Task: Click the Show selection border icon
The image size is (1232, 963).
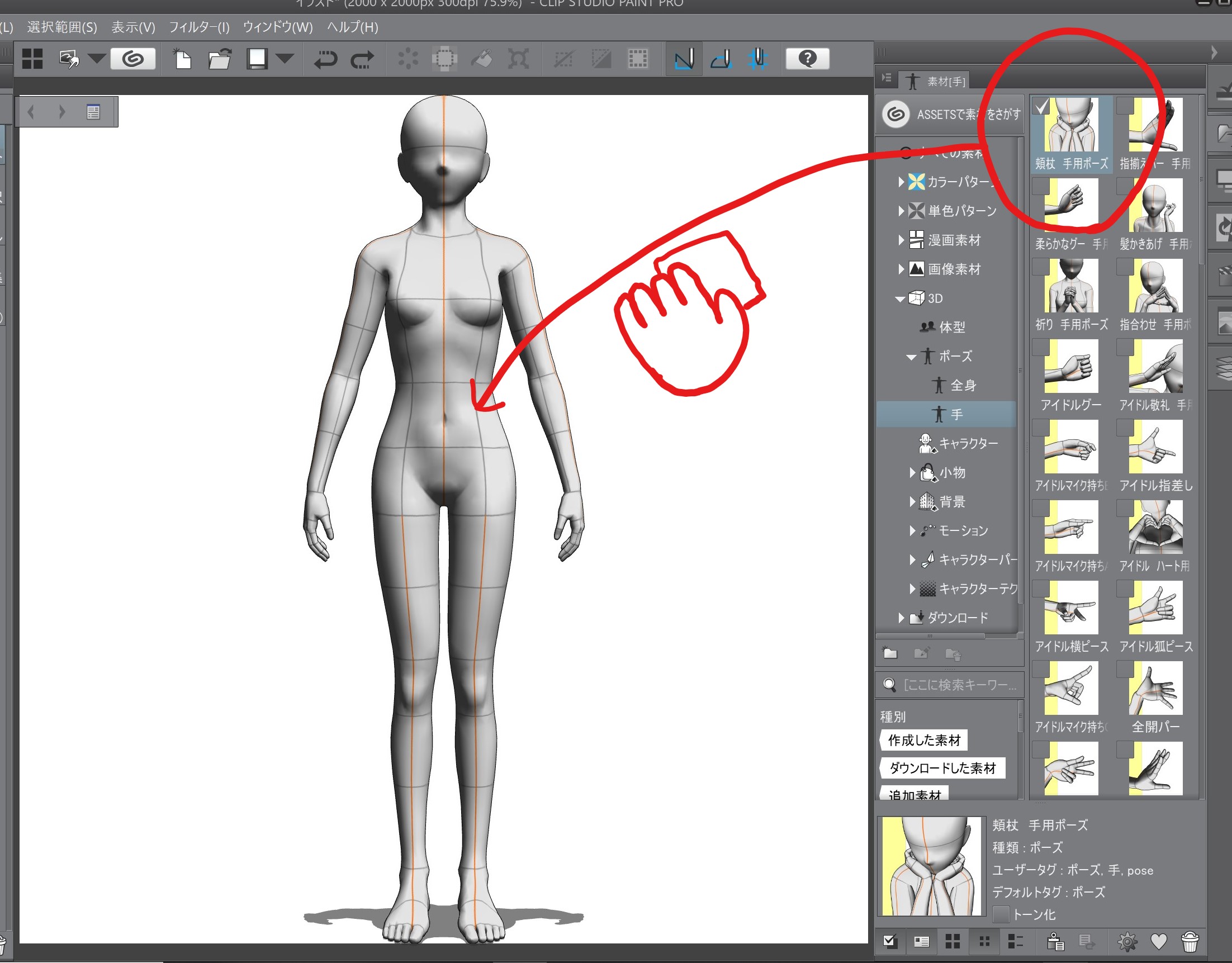Action: (638, 59)
